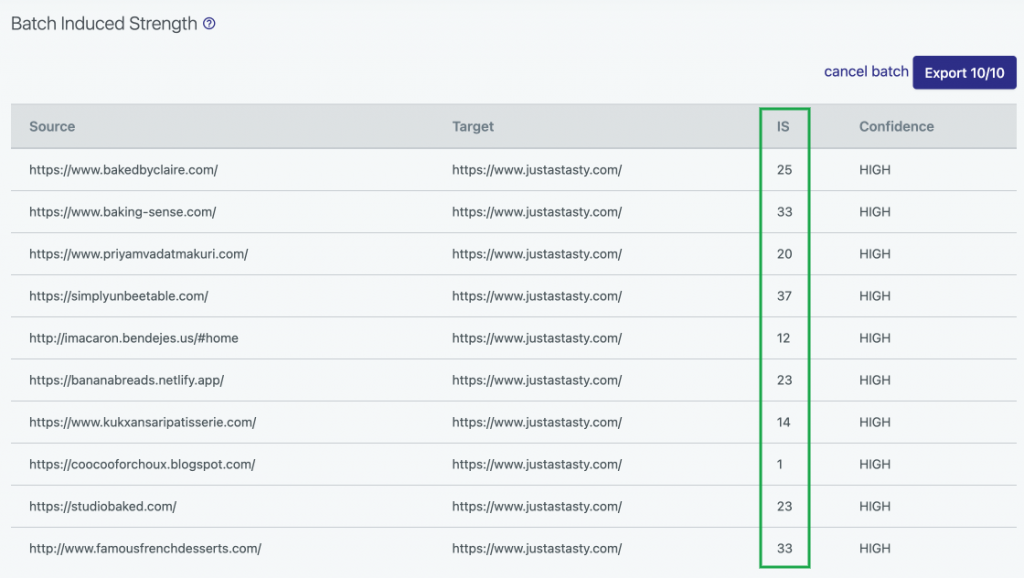Click the target URL in simplyunbeetable row
Screen dimensions: 1024x578
click(x=537, y=296)
